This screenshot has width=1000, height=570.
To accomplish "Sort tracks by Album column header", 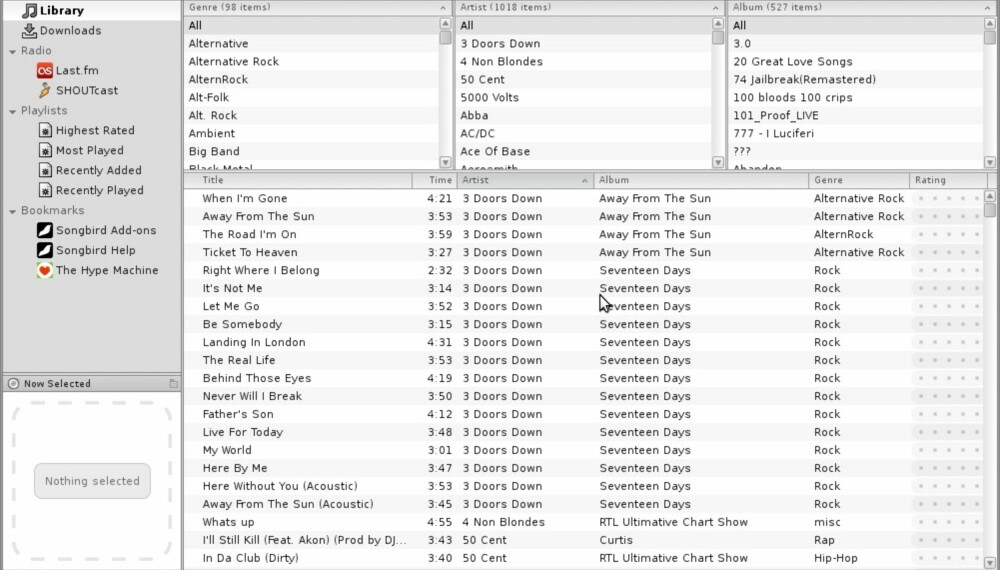I will coord(701,180).
